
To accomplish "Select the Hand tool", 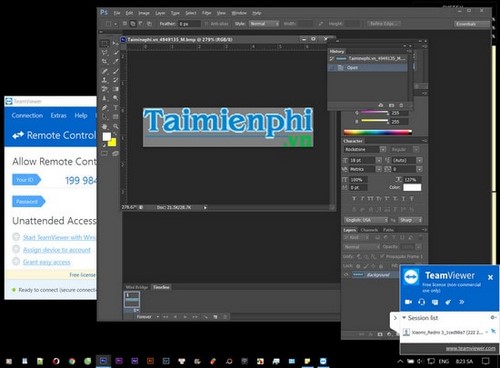I will pos(105,127).
